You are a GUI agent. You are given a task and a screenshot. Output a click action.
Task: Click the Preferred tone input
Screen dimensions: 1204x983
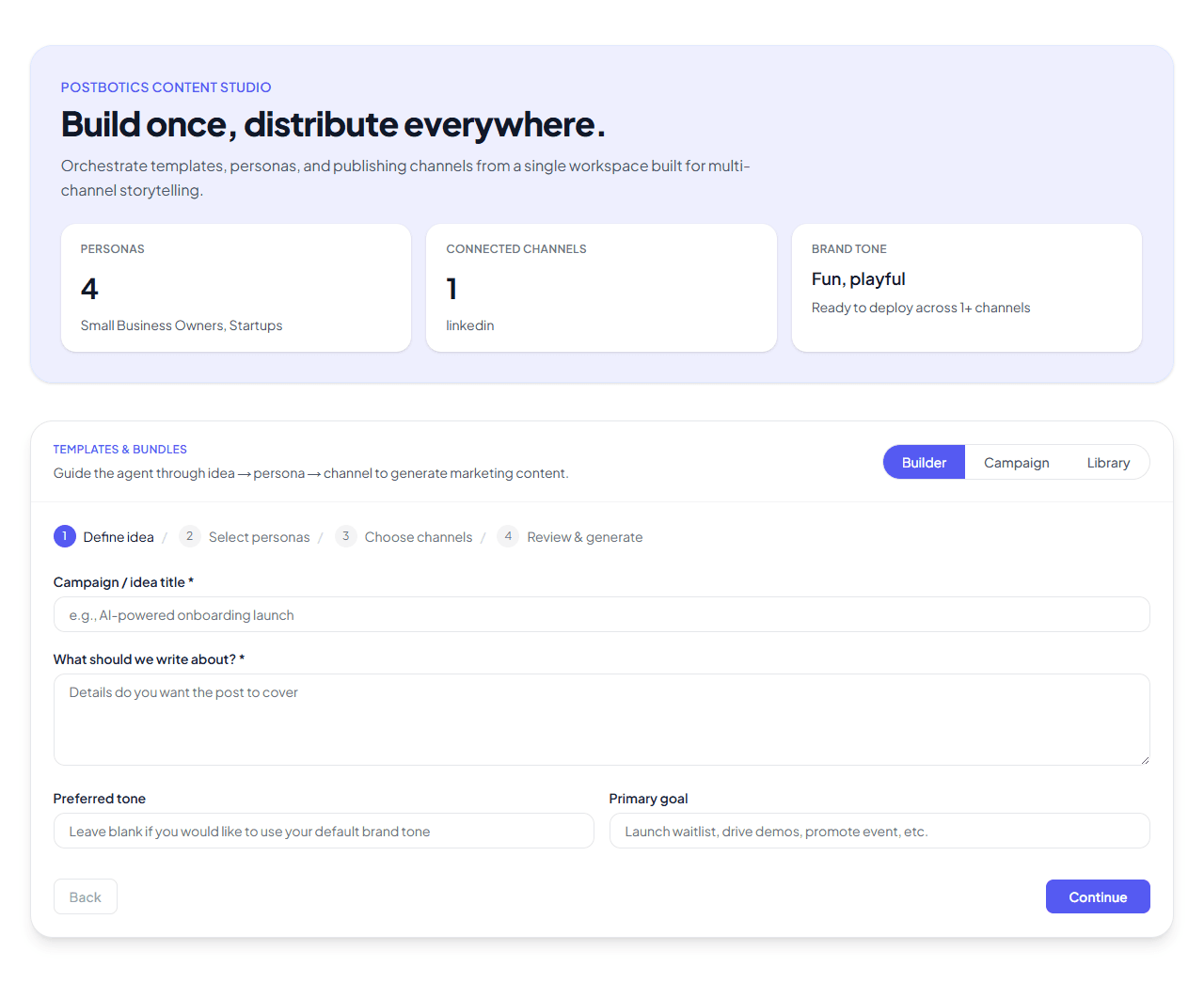coord(324,831)
